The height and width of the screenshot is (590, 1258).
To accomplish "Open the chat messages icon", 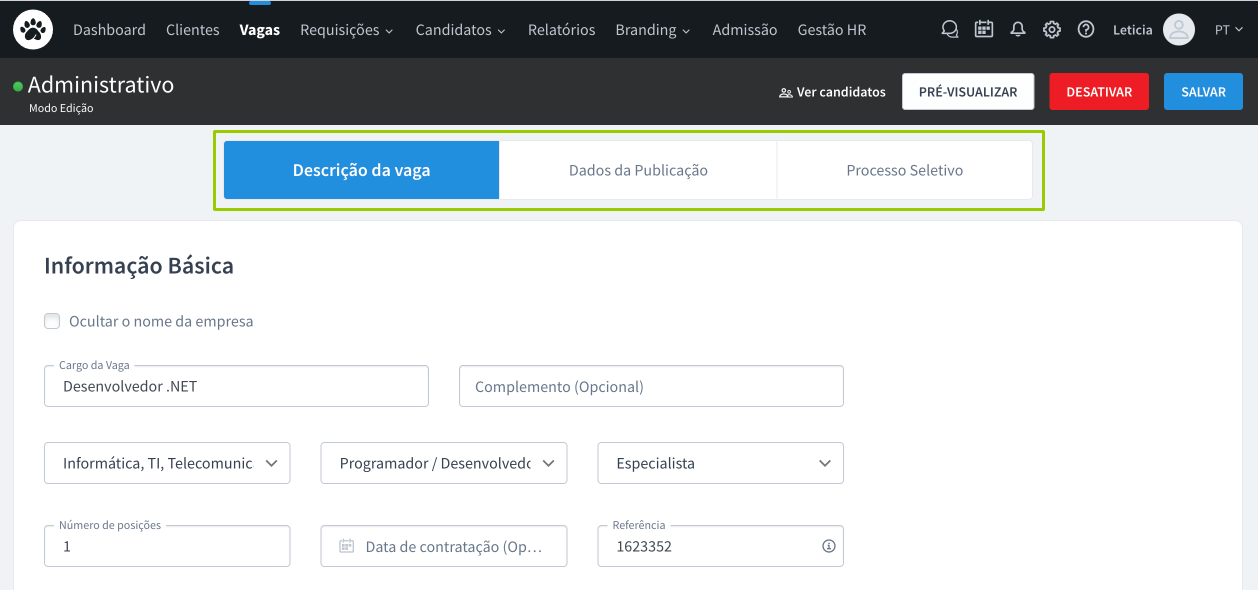I will 950,30.
